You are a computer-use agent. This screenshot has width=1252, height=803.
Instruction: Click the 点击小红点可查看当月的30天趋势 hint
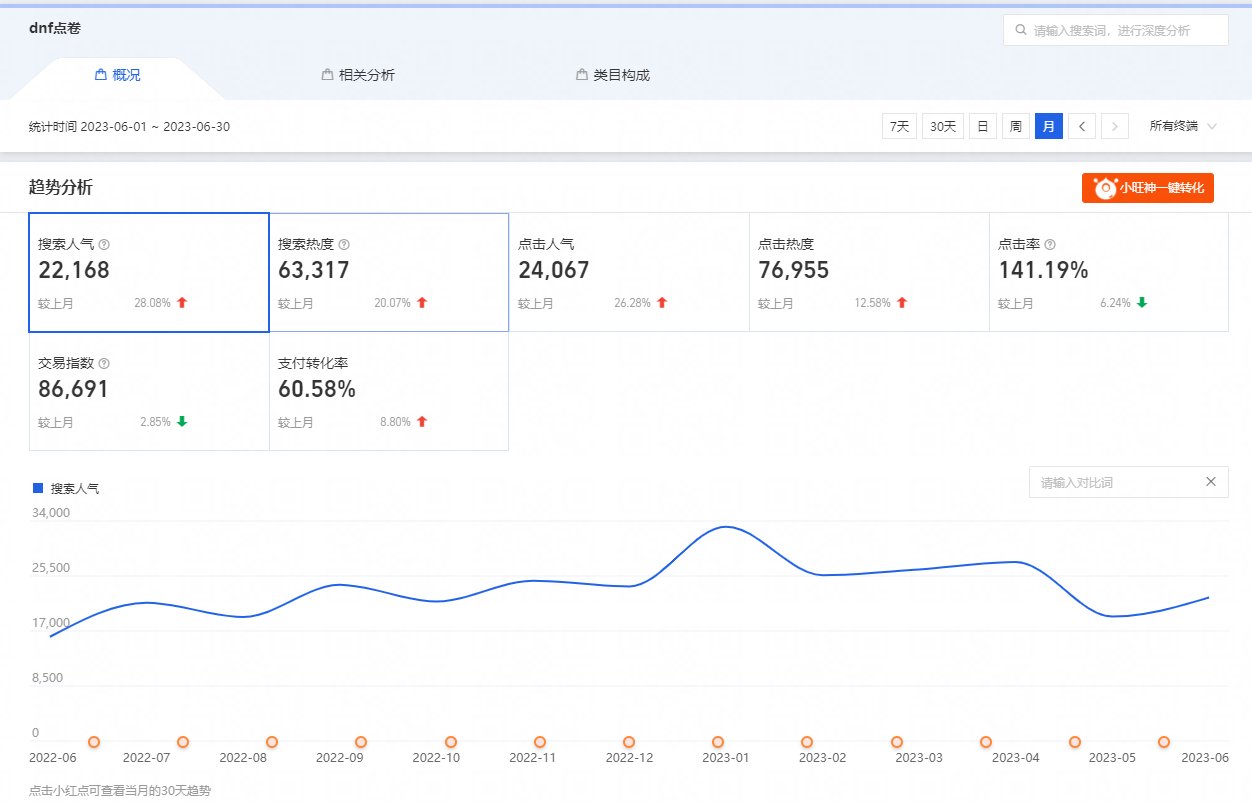tap(120, 790)
